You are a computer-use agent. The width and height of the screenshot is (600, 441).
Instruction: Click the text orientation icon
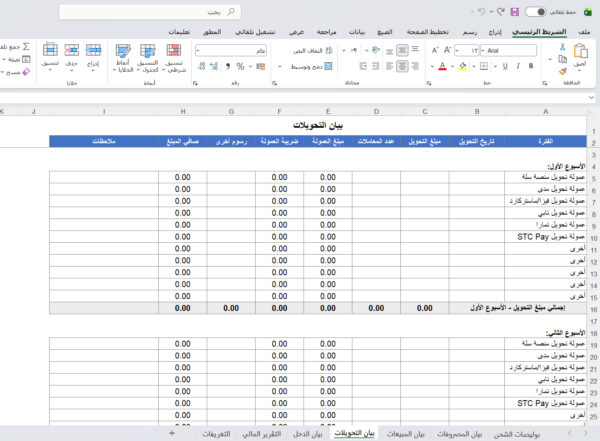tap(375, 50)
